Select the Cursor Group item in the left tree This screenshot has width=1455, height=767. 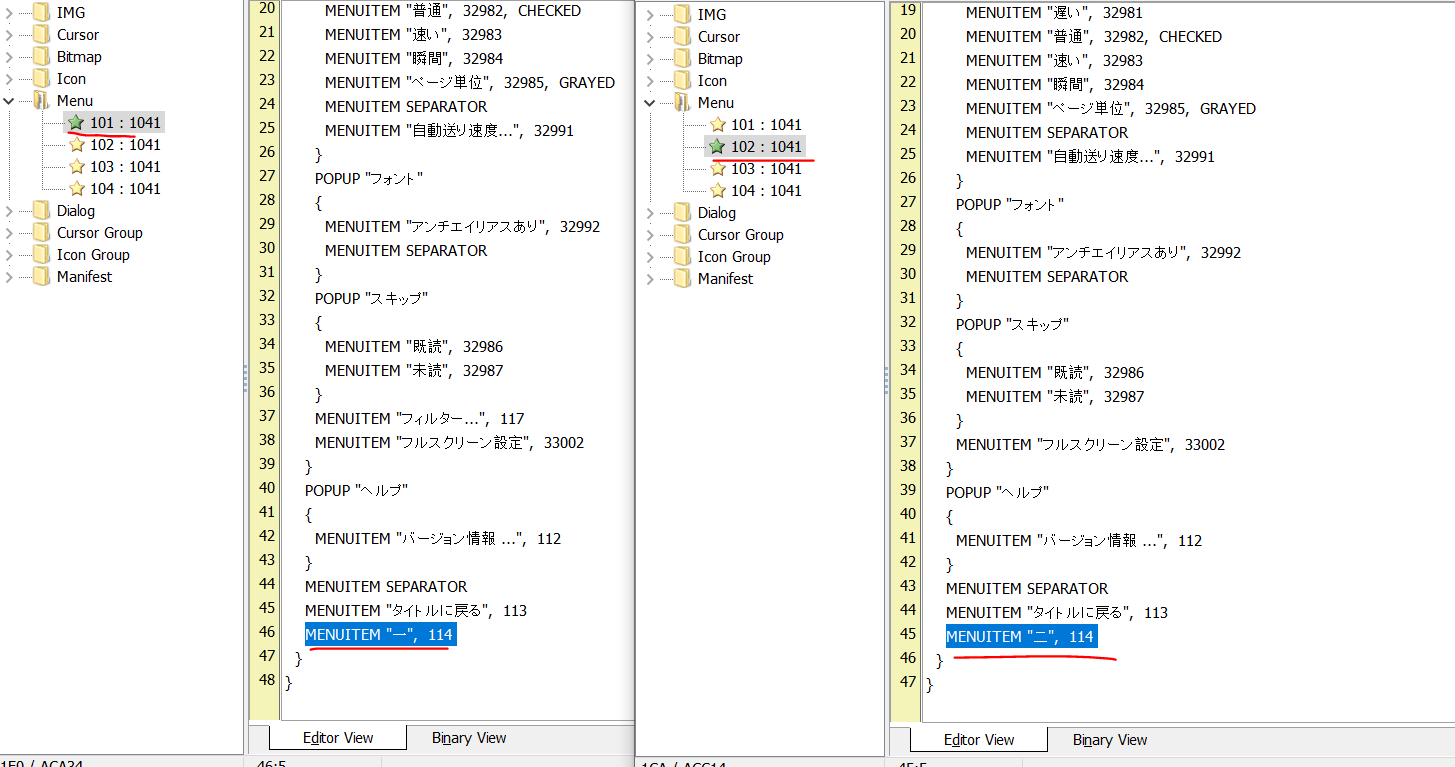(x=99, y=233)
